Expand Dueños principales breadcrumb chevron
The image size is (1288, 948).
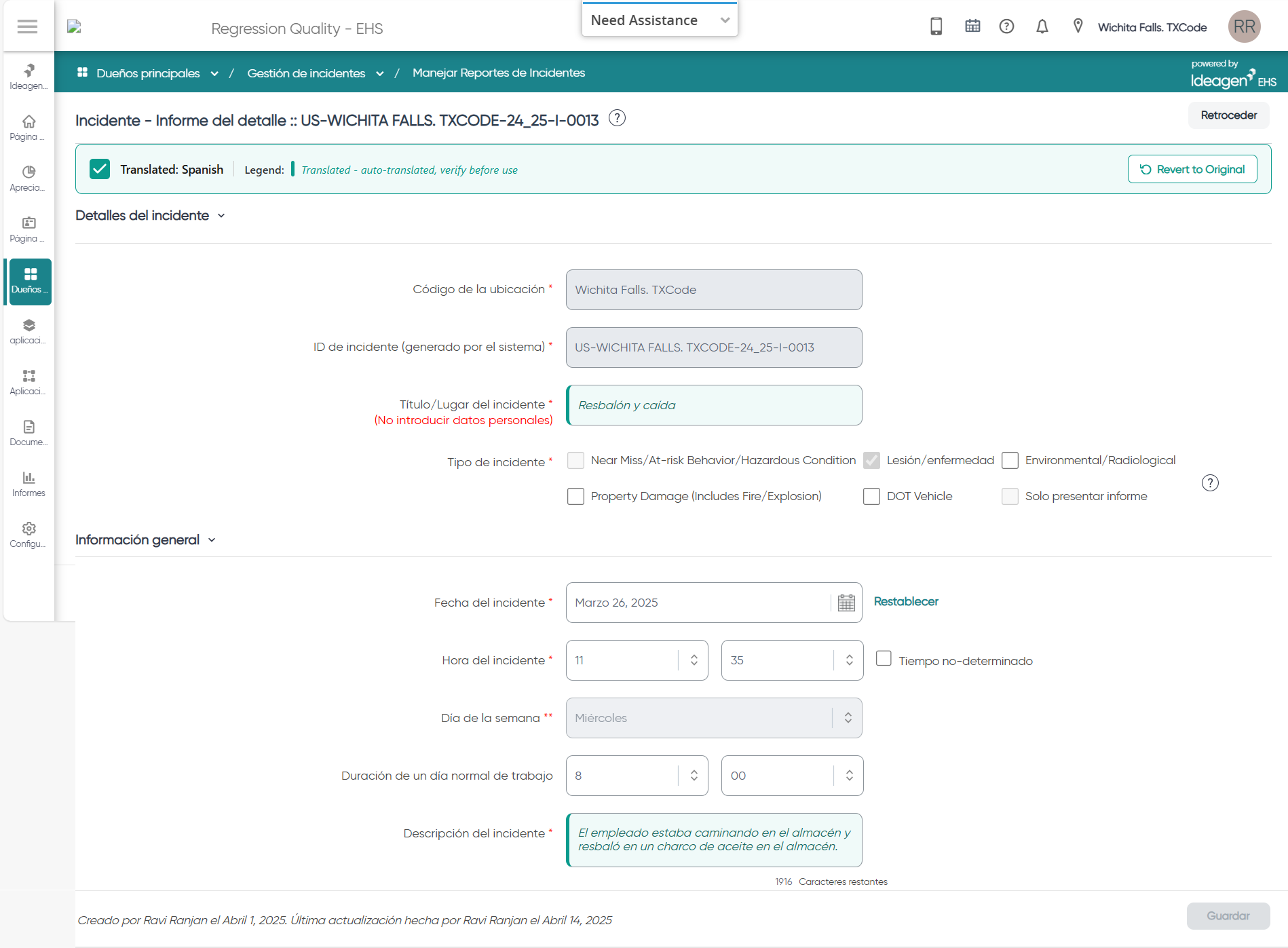[214, 73]
